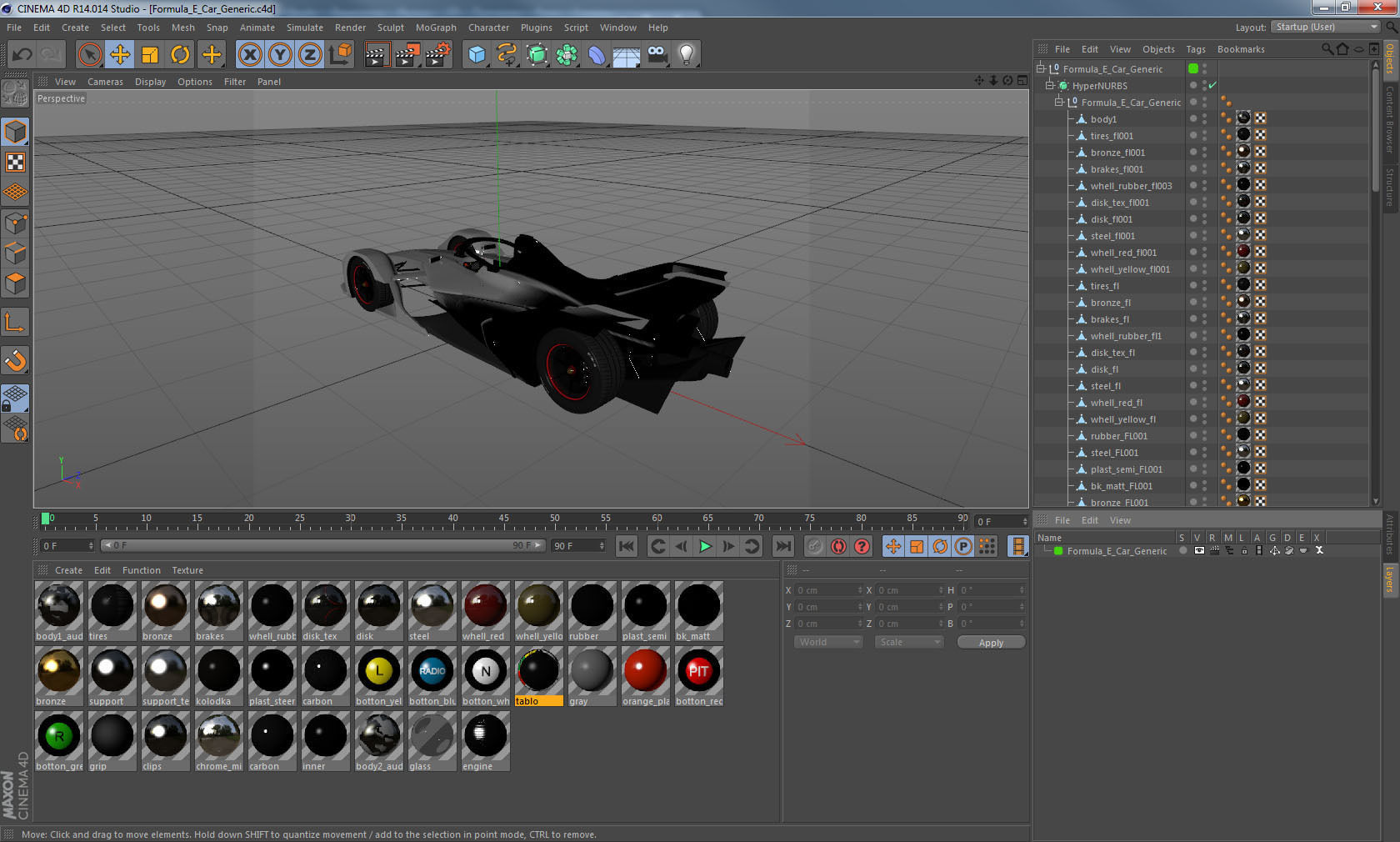Select the whell_yellow_fl001 object
The height and width of the screenshot is (842, 1400).
[1129, 268]
